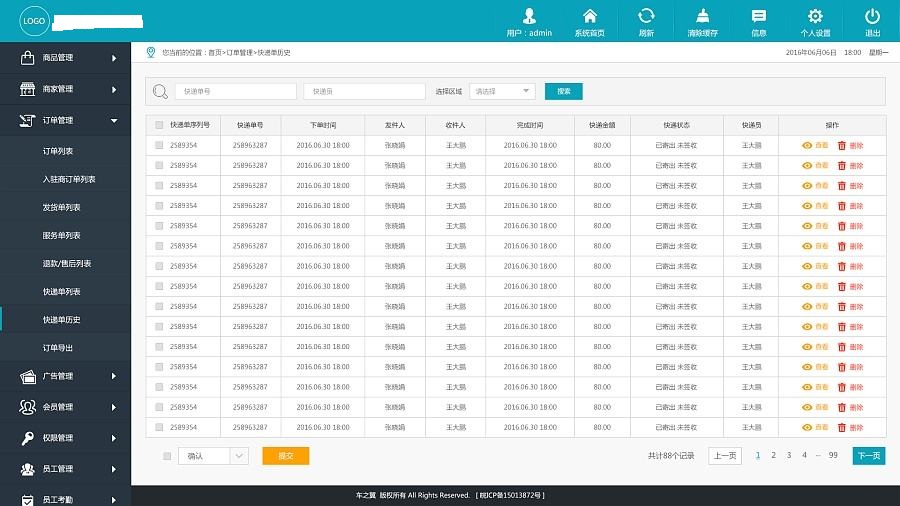The image size is (900, 506).
Task: Expand 商品管理 with its arrow
Action: tap(114, 58)
